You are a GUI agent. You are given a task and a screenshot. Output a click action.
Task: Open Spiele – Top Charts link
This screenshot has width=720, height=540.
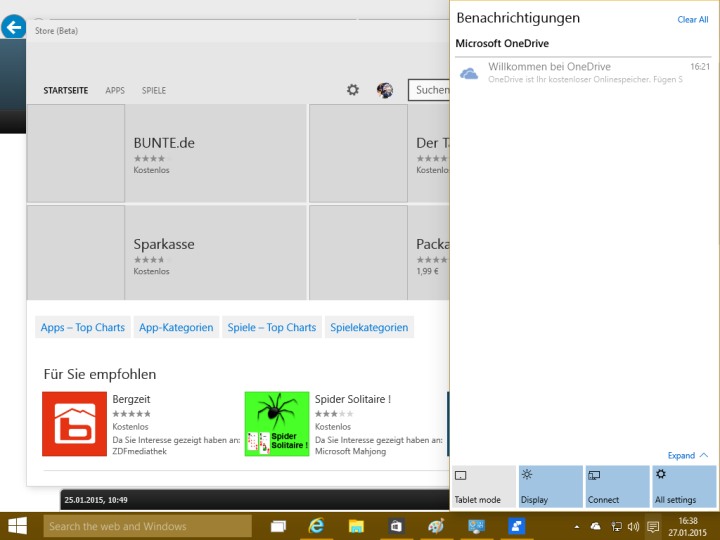(x=272, y=327)
